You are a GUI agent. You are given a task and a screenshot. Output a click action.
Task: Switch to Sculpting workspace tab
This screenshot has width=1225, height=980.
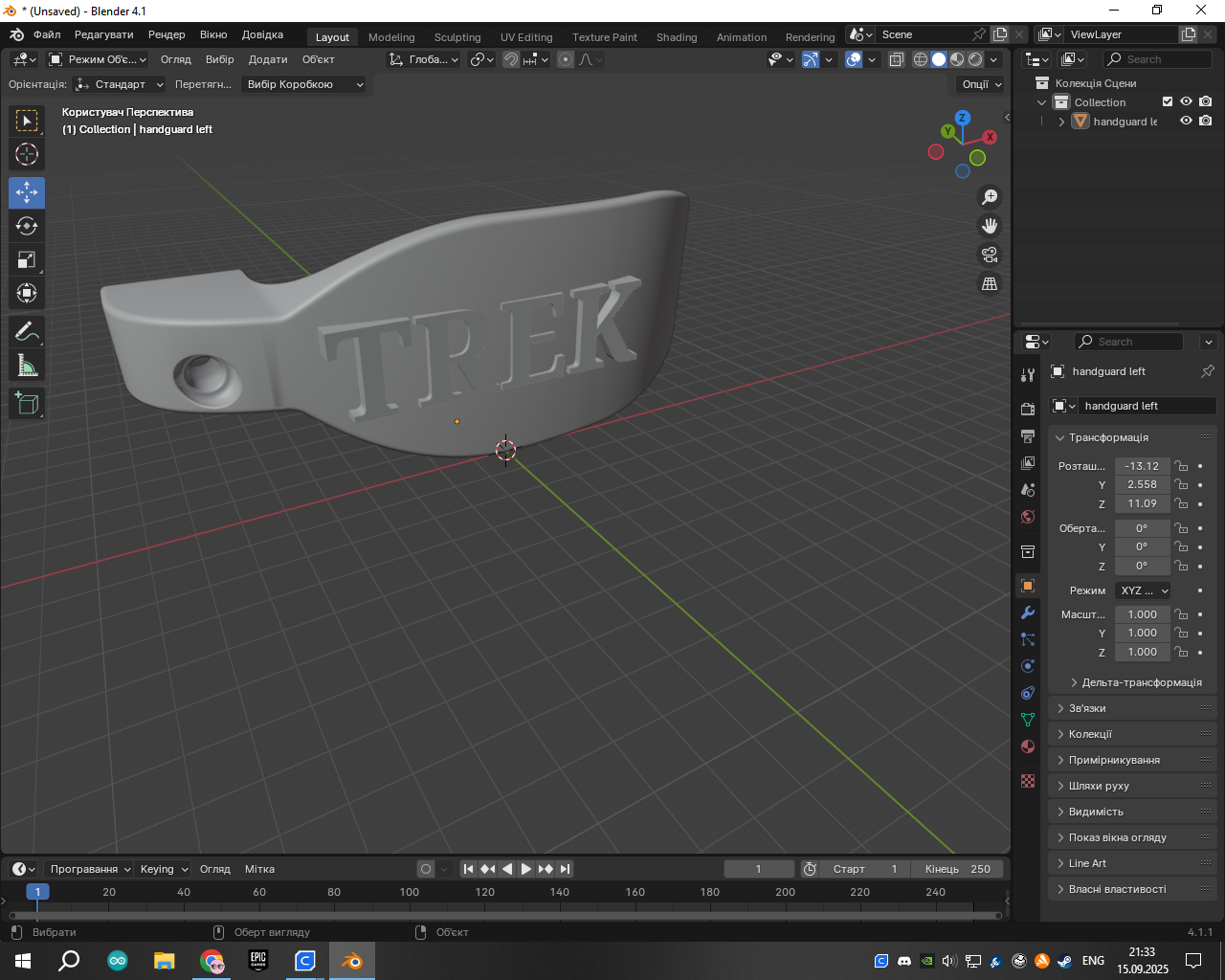coord(457,37)
